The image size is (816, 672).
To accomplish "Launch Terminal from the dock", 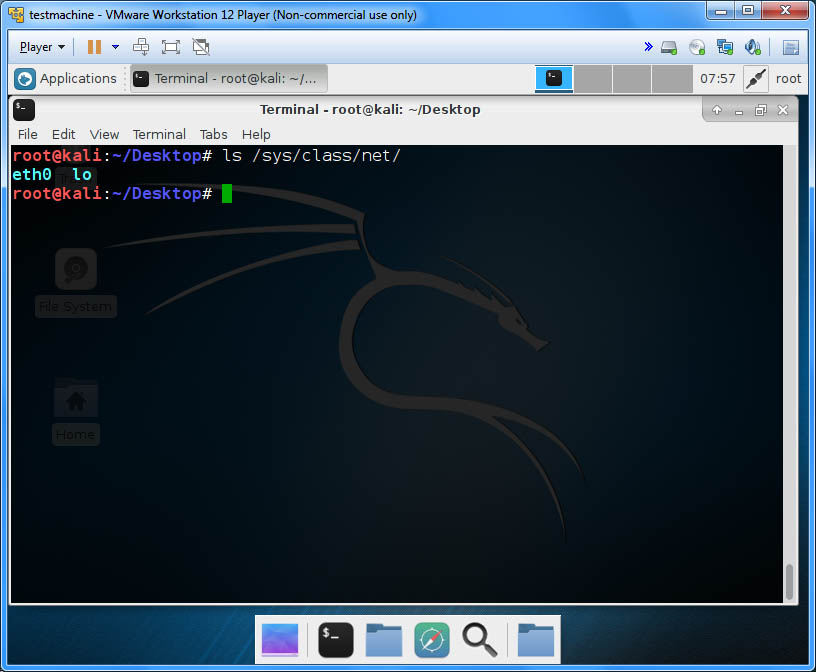I will 336,640.
